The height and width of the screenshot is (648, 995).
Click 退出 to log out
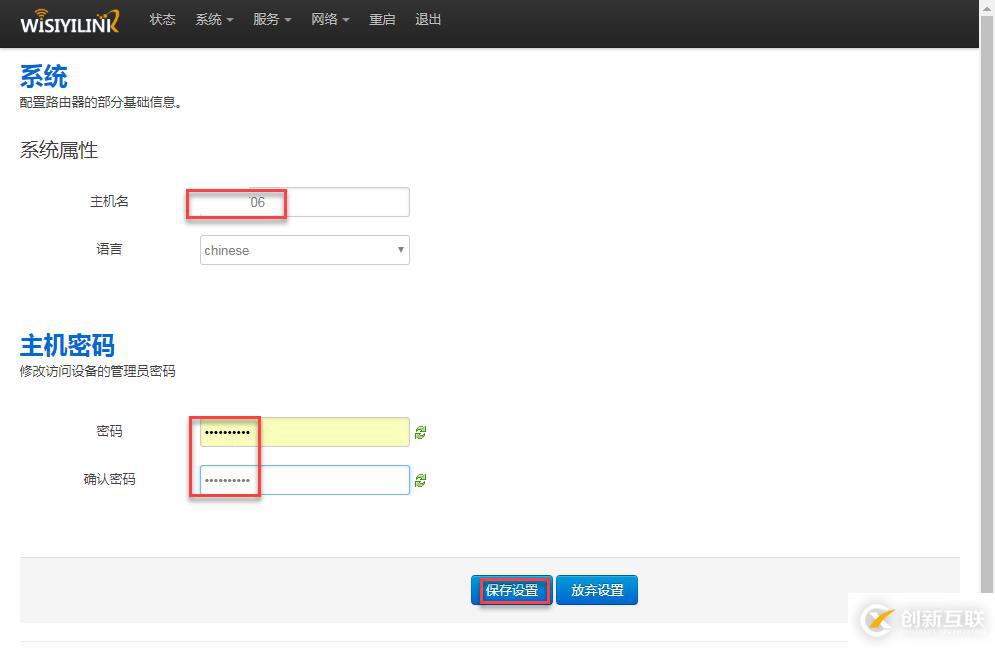click(428, 20)
